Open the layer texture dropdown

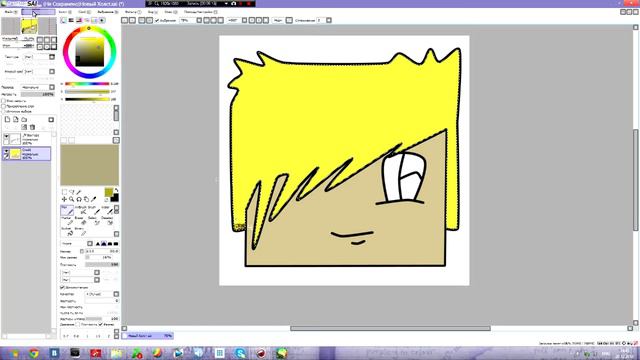click(52, 57)
